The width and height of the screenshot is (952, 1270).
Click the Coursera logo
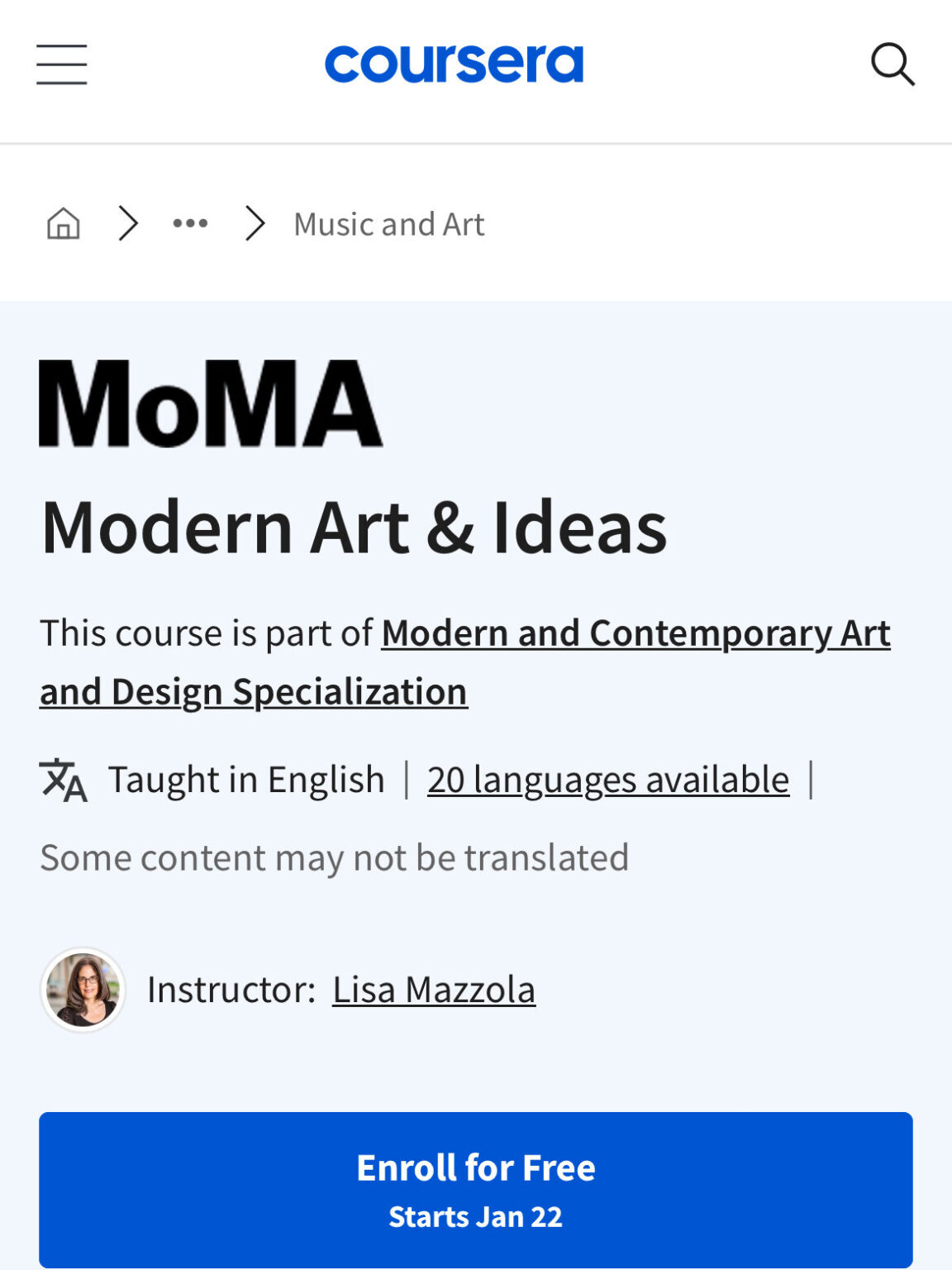(454, 64)
